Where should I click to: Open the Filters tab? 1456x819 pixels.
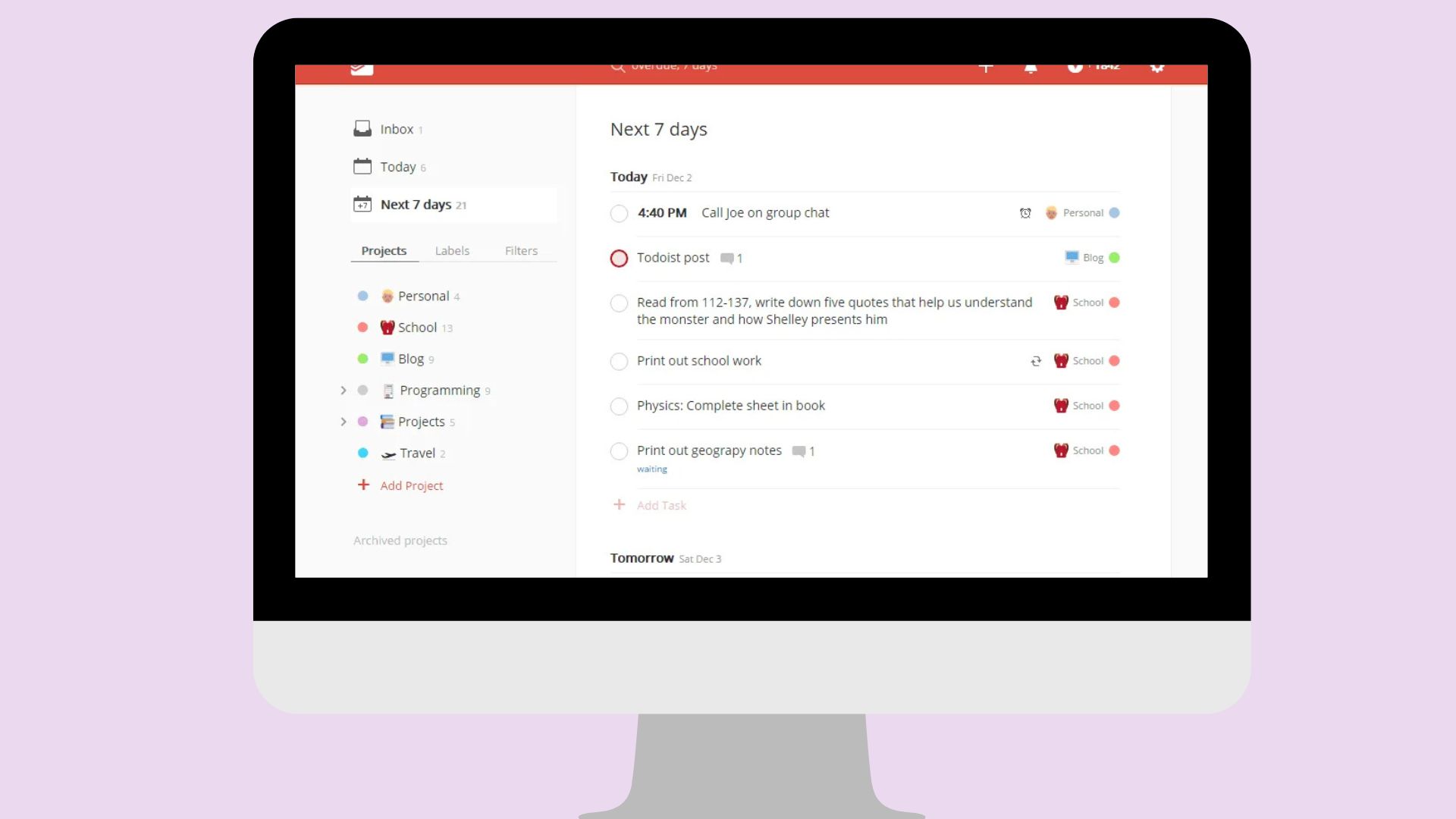(x=521, y=250)
